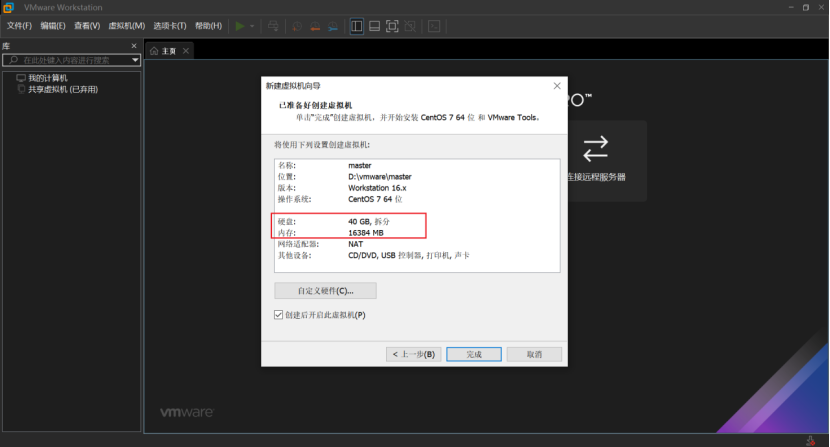Toggle the Show Library sidebar icon
Viewport: 830px width, 447px height.
coord(357,26)
